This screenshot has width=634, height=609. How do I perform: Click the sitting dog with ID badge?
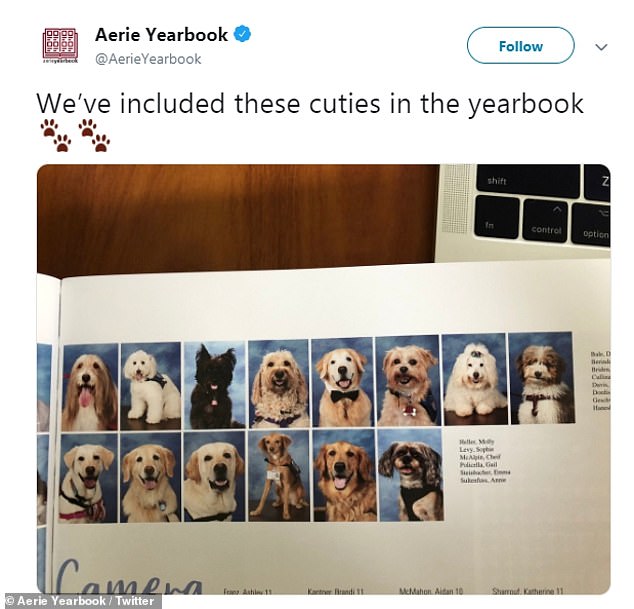(x=278, y=475)
